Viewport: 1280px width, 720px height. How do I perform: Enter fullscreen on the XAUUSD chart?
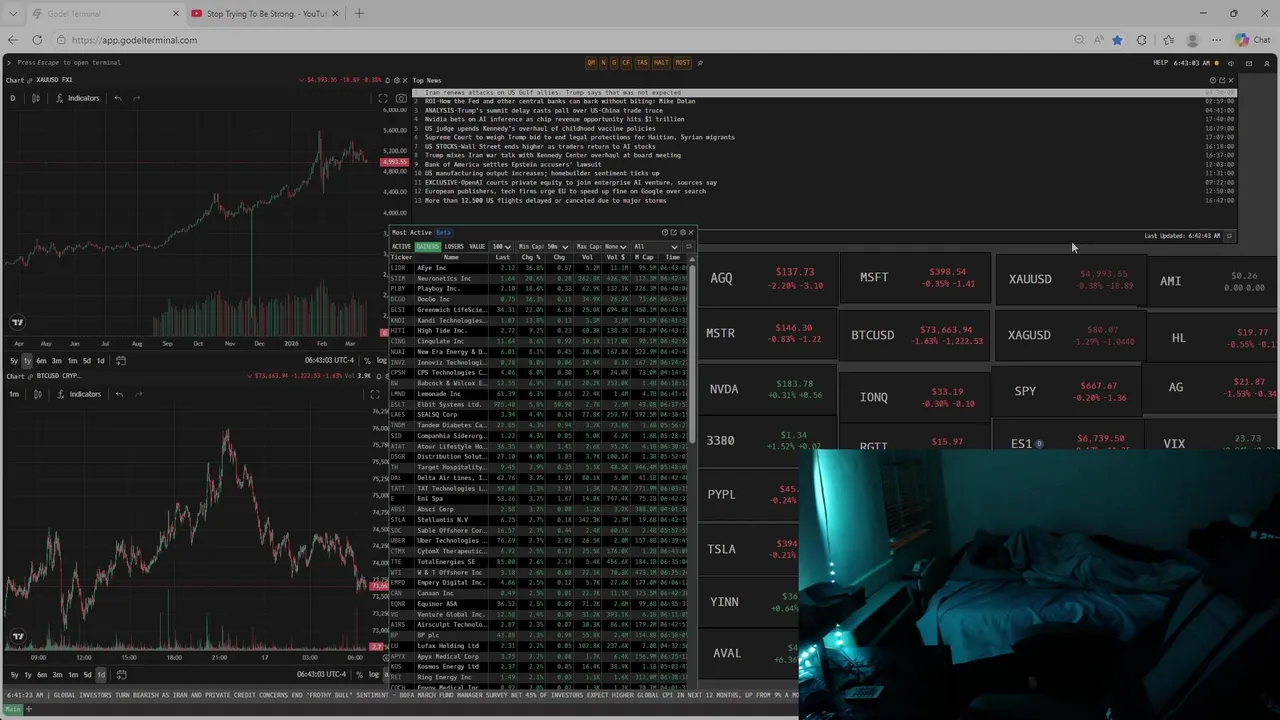[x=382, y=98]
